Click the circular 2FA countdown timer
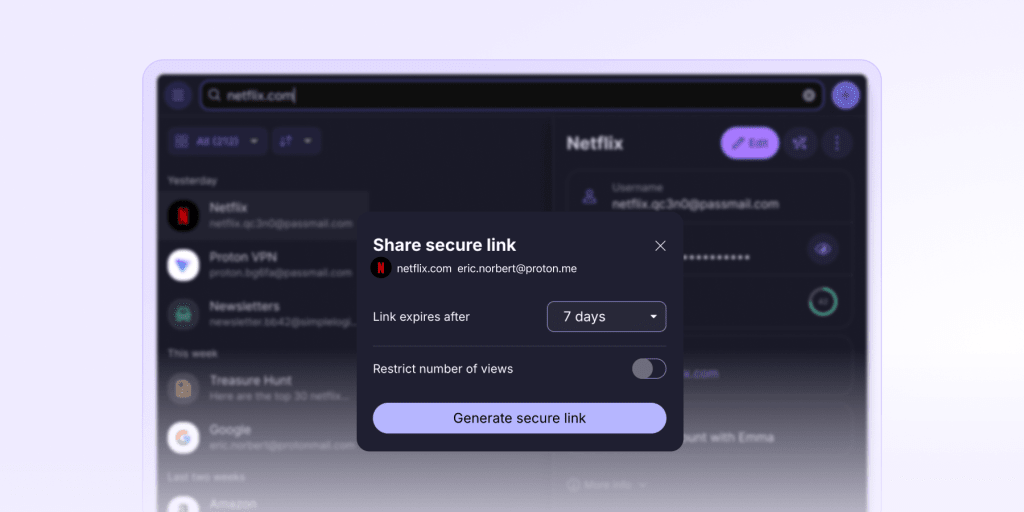Image resolution: width=1024 pixels, height=512 pixels. [x=823, y=302]
